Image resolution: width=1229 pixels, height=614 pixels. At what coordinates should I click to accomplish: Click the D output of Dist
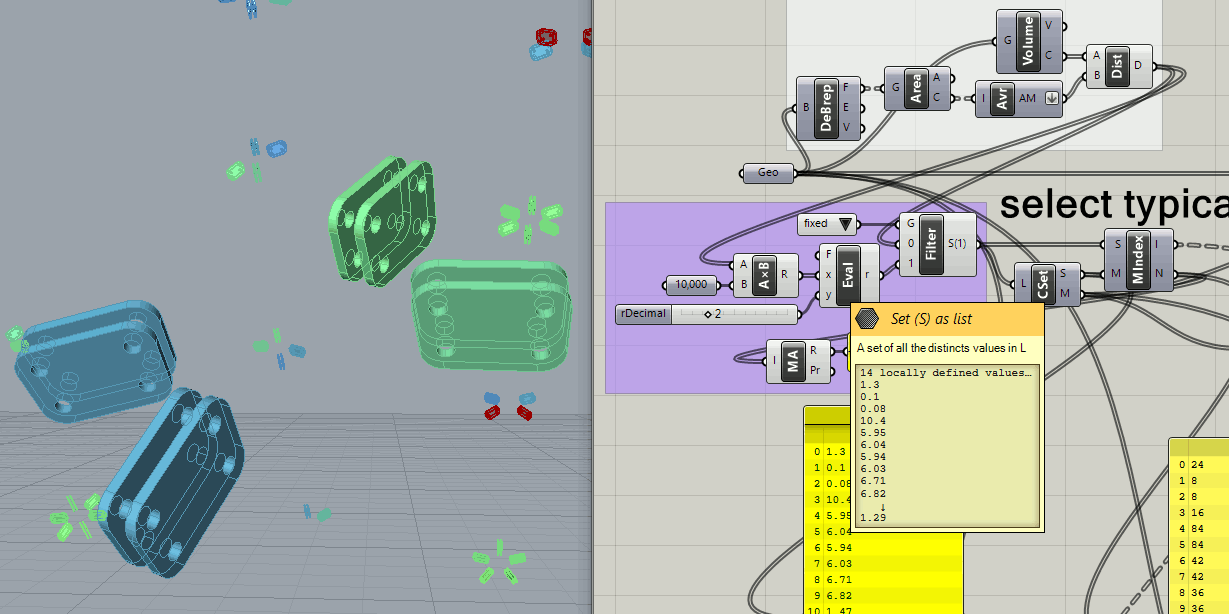pyautogui.click(x=1140, y=66)
